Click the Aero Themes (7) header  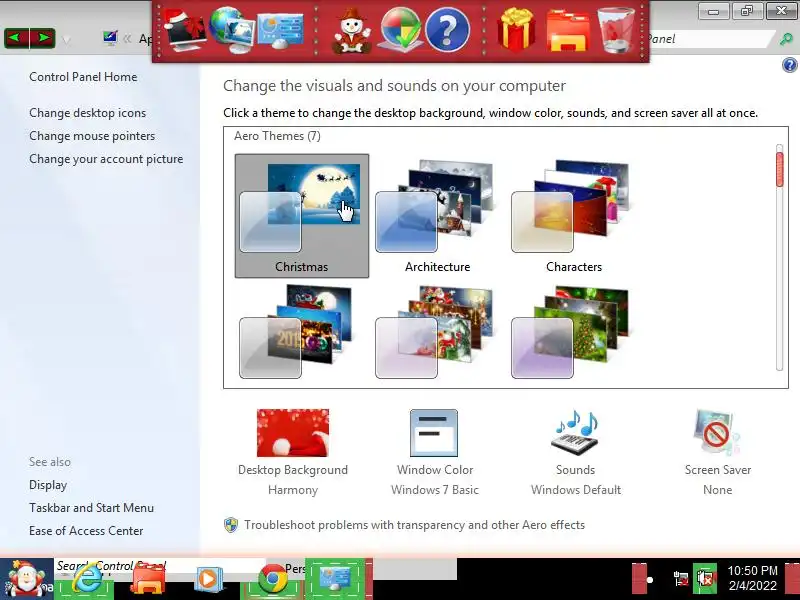tap(277, 136)
